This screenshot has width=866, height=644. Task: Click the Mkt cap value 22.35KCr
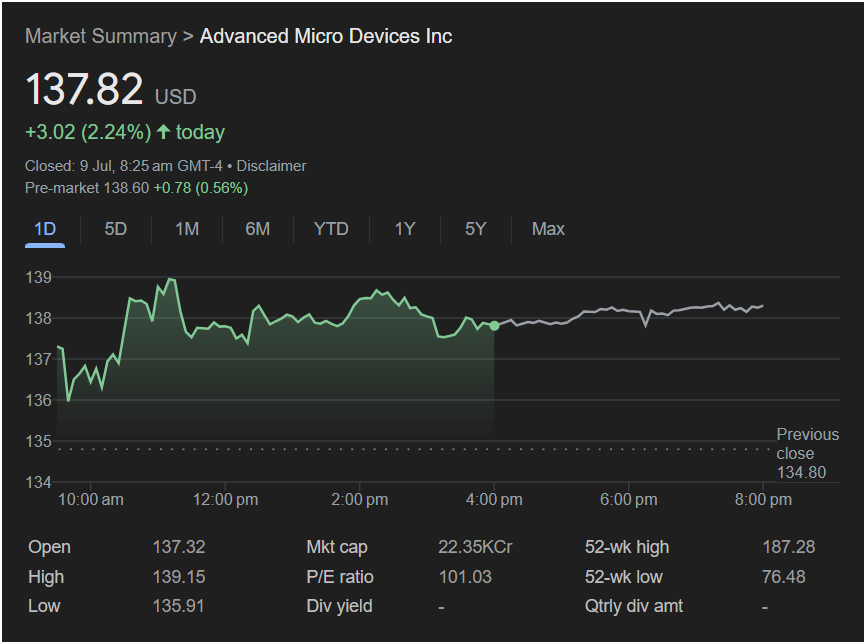[x=475, y=547]
